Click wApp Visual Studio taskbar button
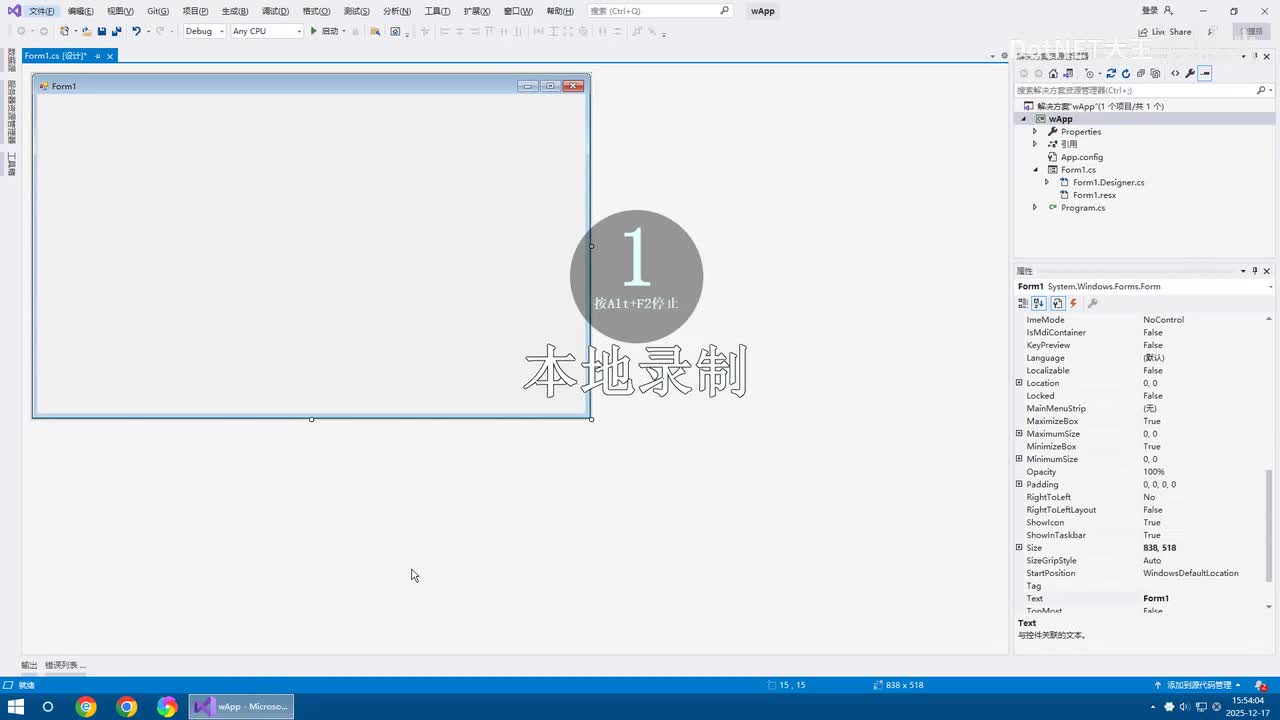Viewport: 1280px width, 720px height. (241, 707)
